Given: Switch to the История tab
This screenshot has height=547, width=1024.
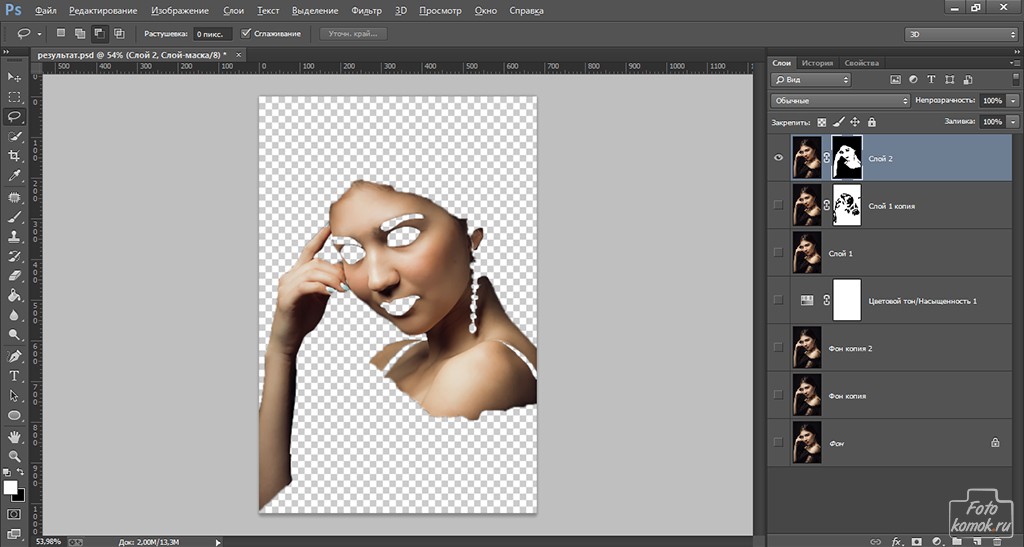Looking at the screenshot, I should click(x=819, y=62).
